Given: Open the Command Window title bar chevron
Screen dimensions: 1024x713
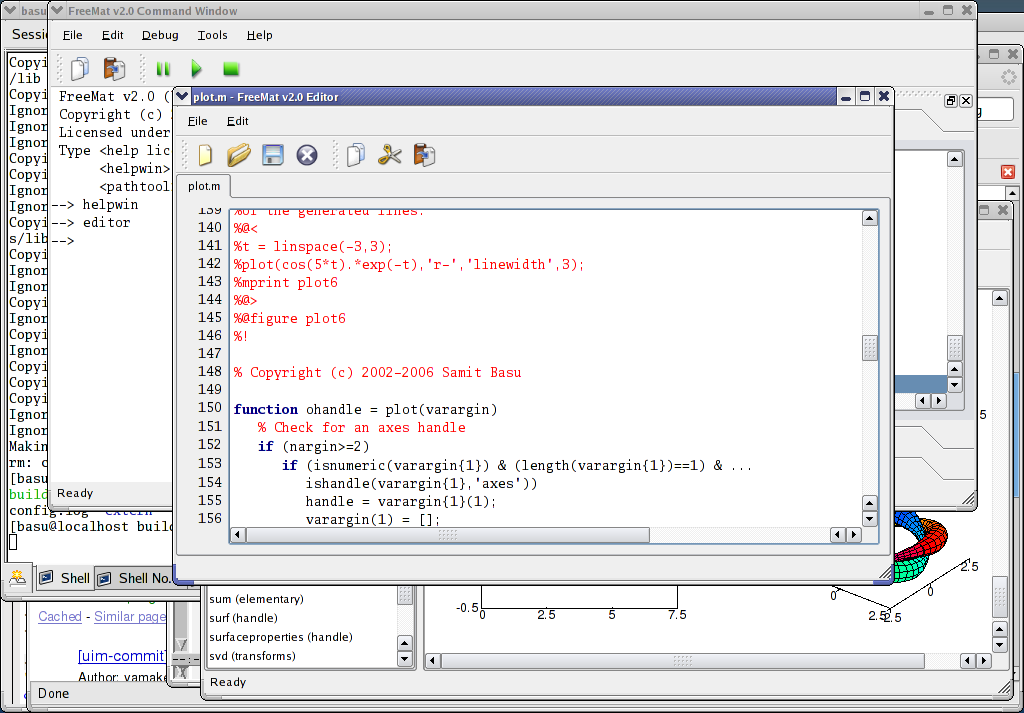Looking at the screenshot, I should [57, 10].
